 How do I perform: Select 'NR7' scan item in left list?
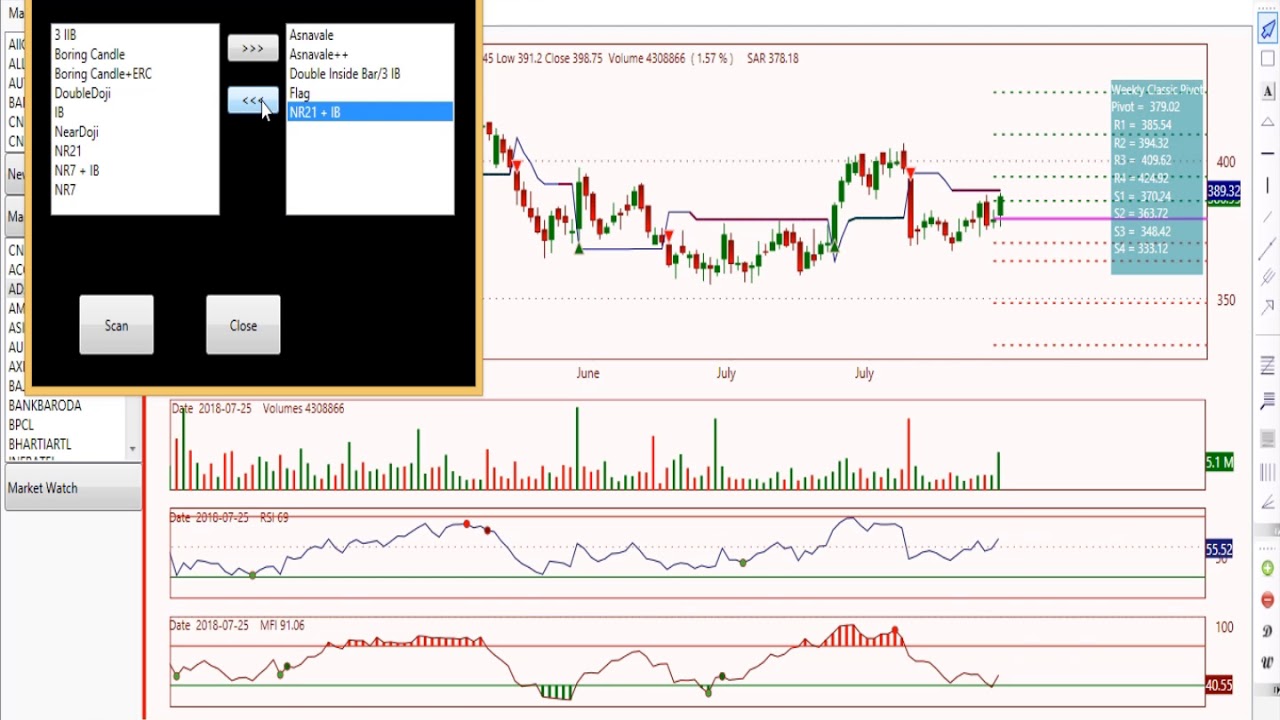click(135, 190)
